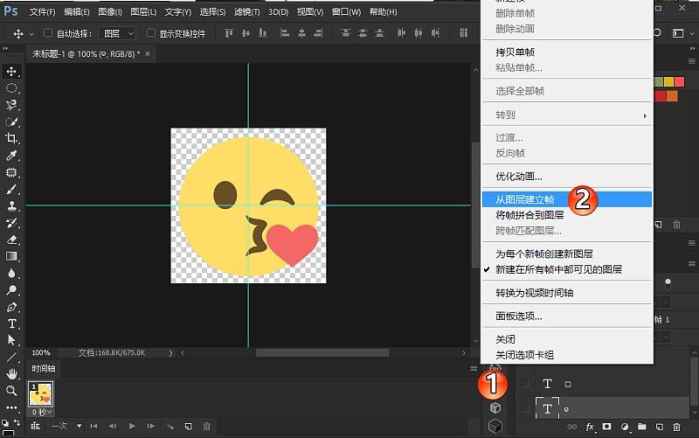Screen dimensions: 699x438
Task: Create a new adjustment layer icon
Action: point(625,427)
